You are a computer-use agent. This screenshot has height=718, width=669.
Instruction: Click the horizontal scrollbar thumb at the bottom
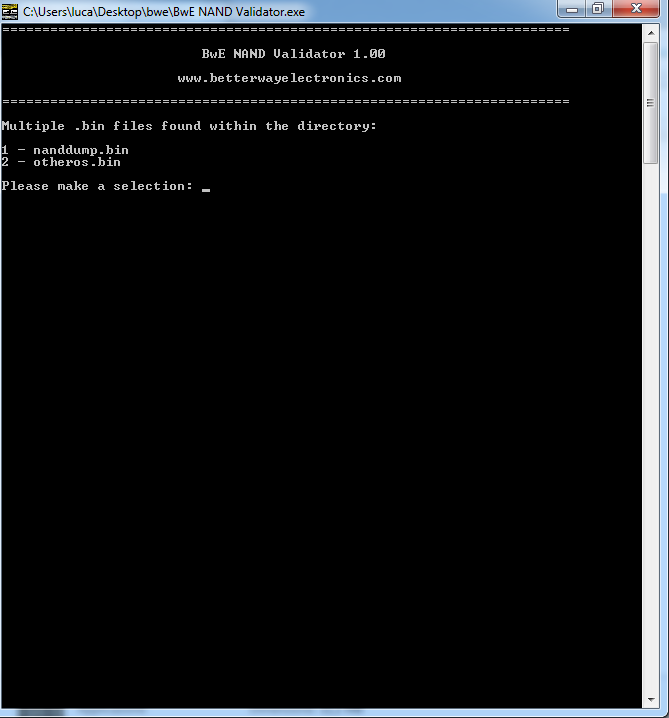(40, 713)
